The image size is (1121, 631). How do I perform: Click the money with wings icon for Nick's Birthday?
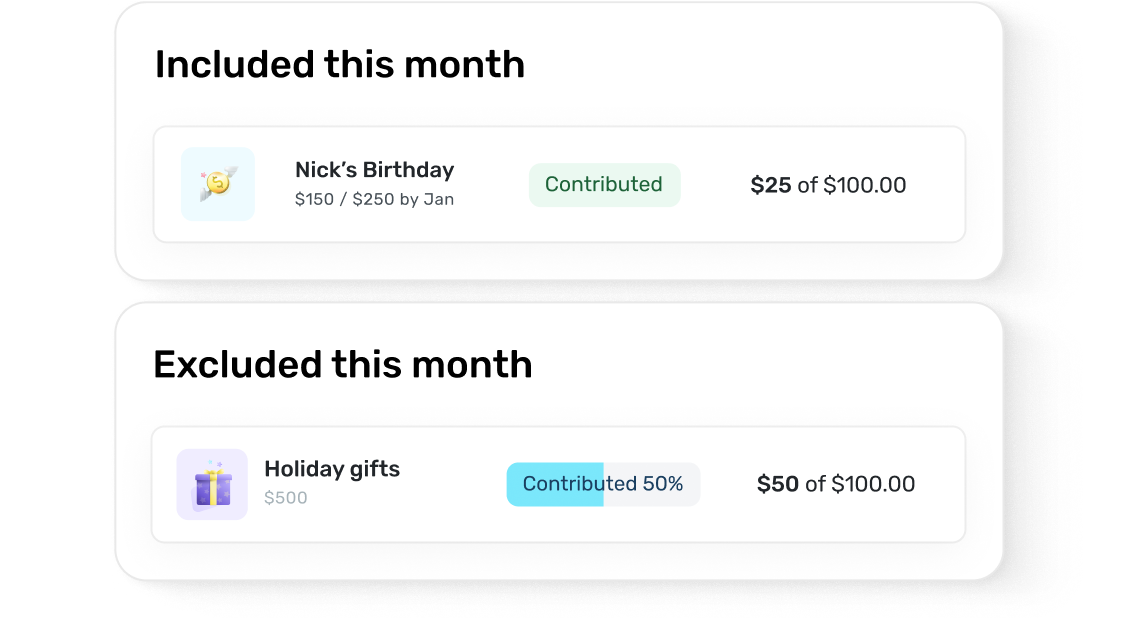(217, 184)
